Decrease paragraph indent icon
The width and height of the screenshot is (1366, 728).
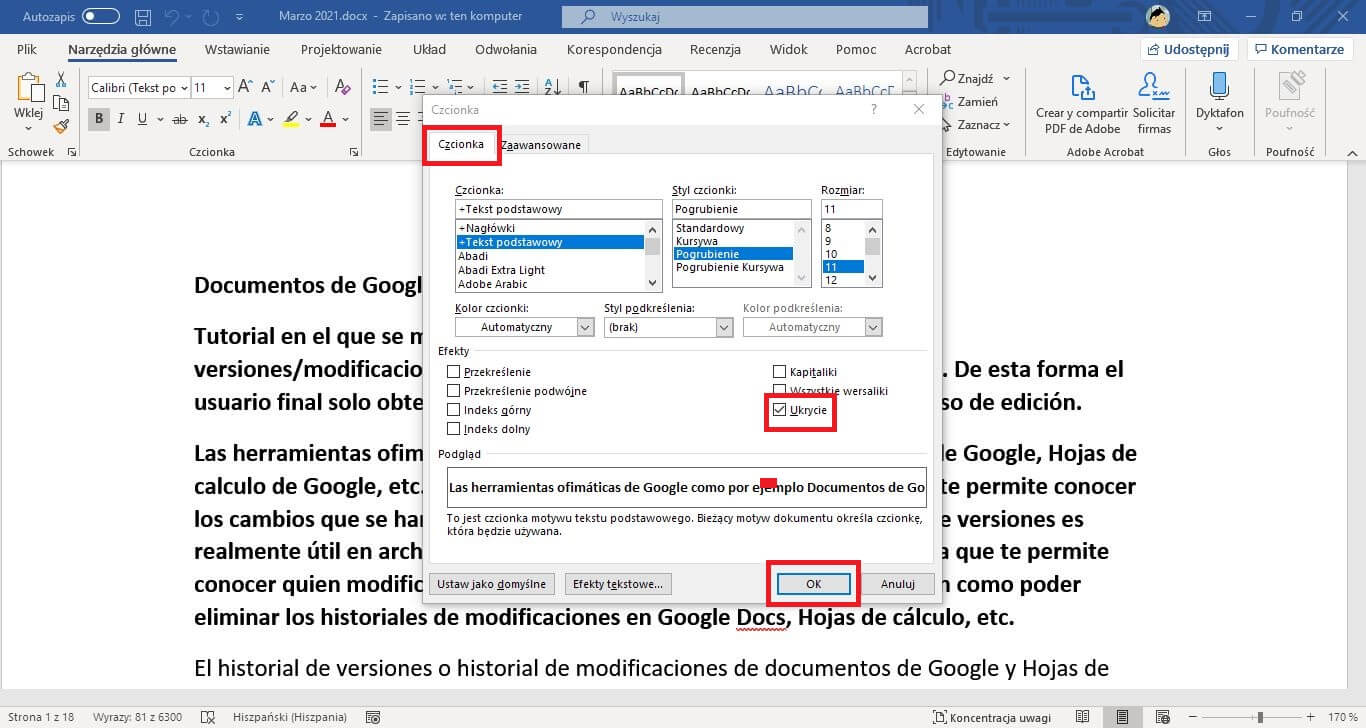tap(499, 88)
